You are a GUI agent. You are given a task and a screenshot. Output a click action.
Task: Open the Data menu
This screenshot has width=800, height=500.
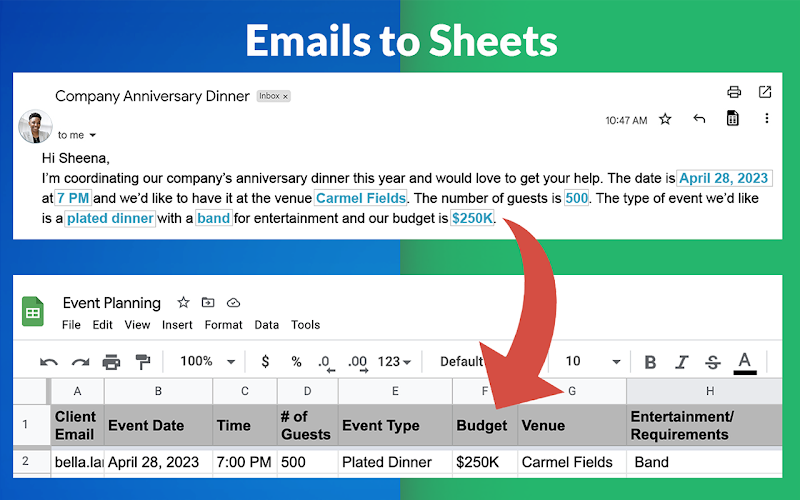[266, 325]
